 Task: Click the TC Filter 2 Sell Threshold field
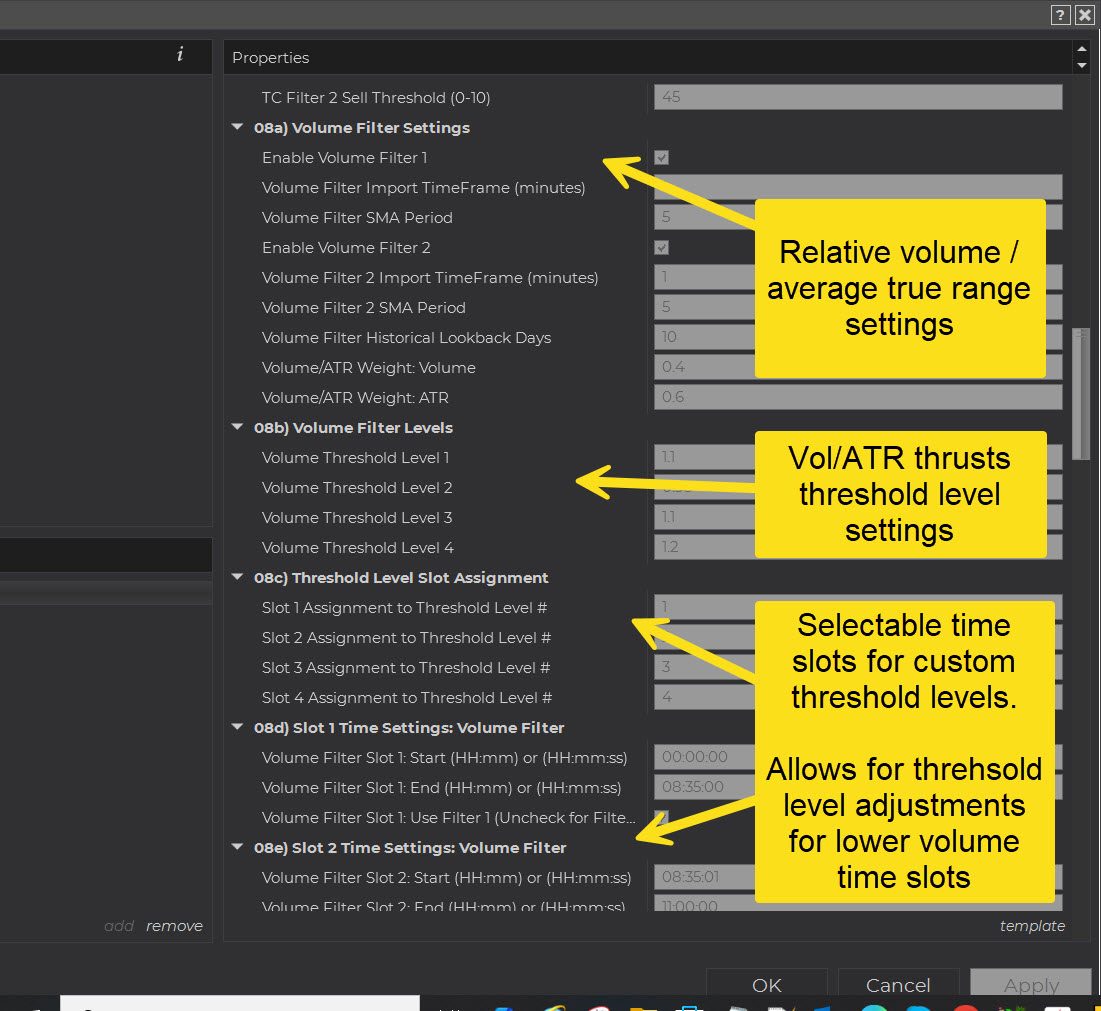pyautogui.click(x=857, y=97)
